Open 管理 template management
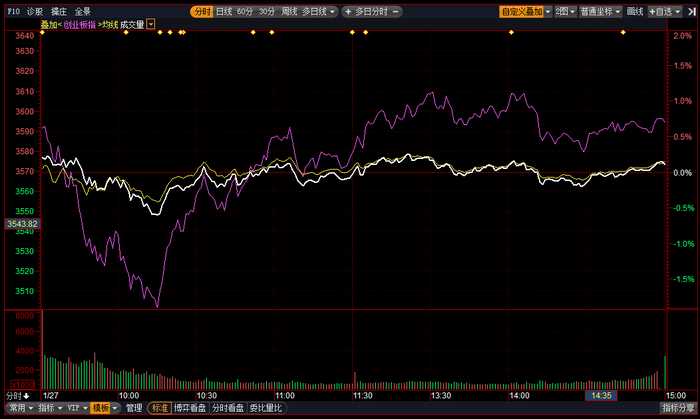 click(x=133, y=408)
